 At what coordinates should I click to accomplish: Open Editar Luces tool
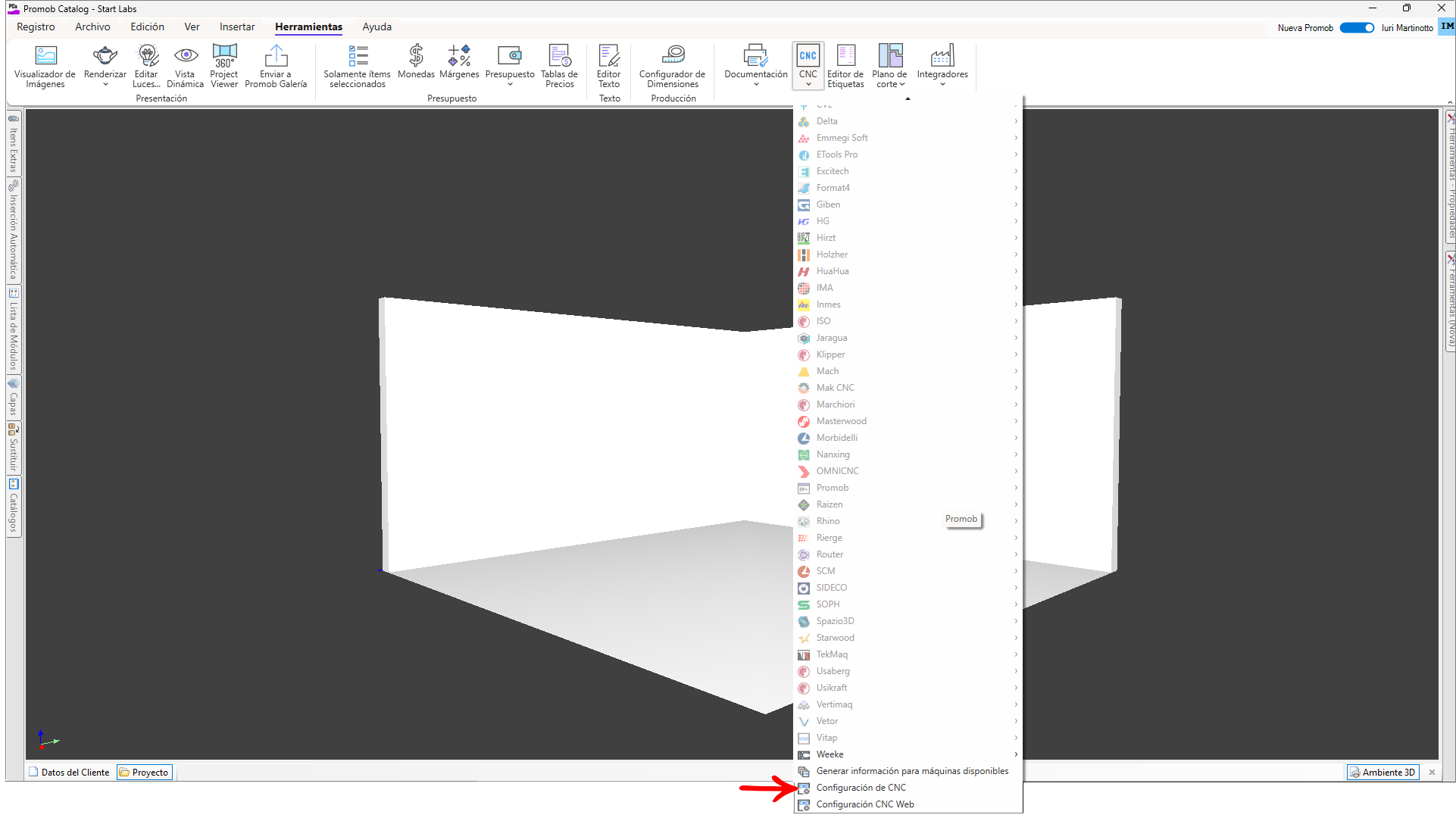146,66
